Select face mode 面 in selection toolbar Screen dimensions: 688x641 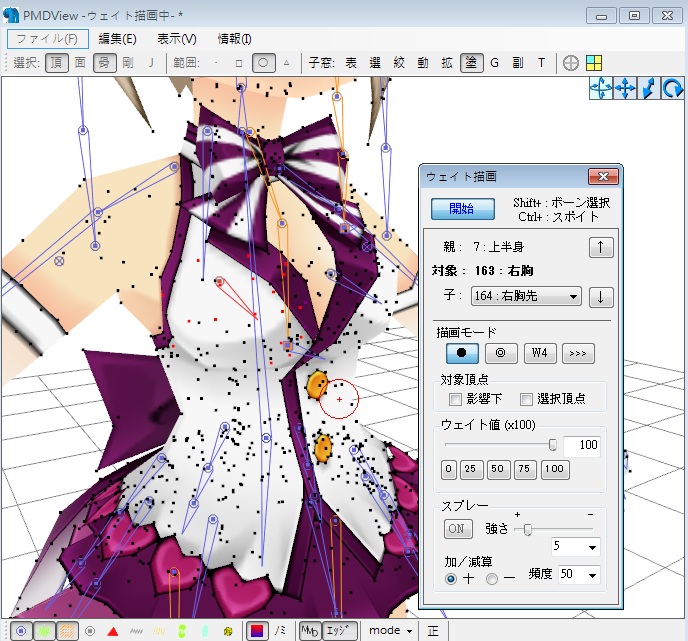click(x=80, y=63)
